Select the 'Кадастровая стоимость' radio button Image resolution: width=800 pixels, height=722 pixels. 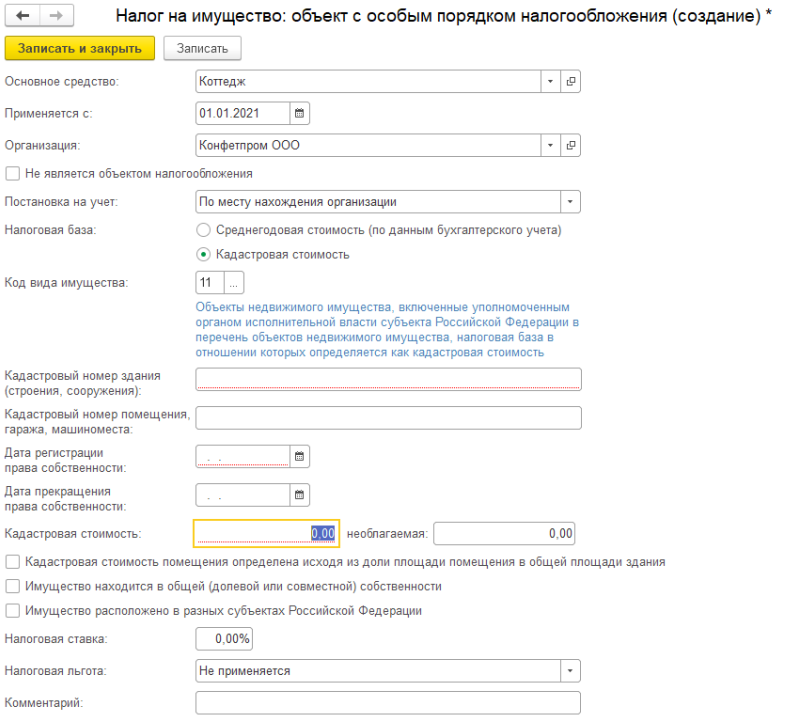pyautogui.click(x=204, y=254)
